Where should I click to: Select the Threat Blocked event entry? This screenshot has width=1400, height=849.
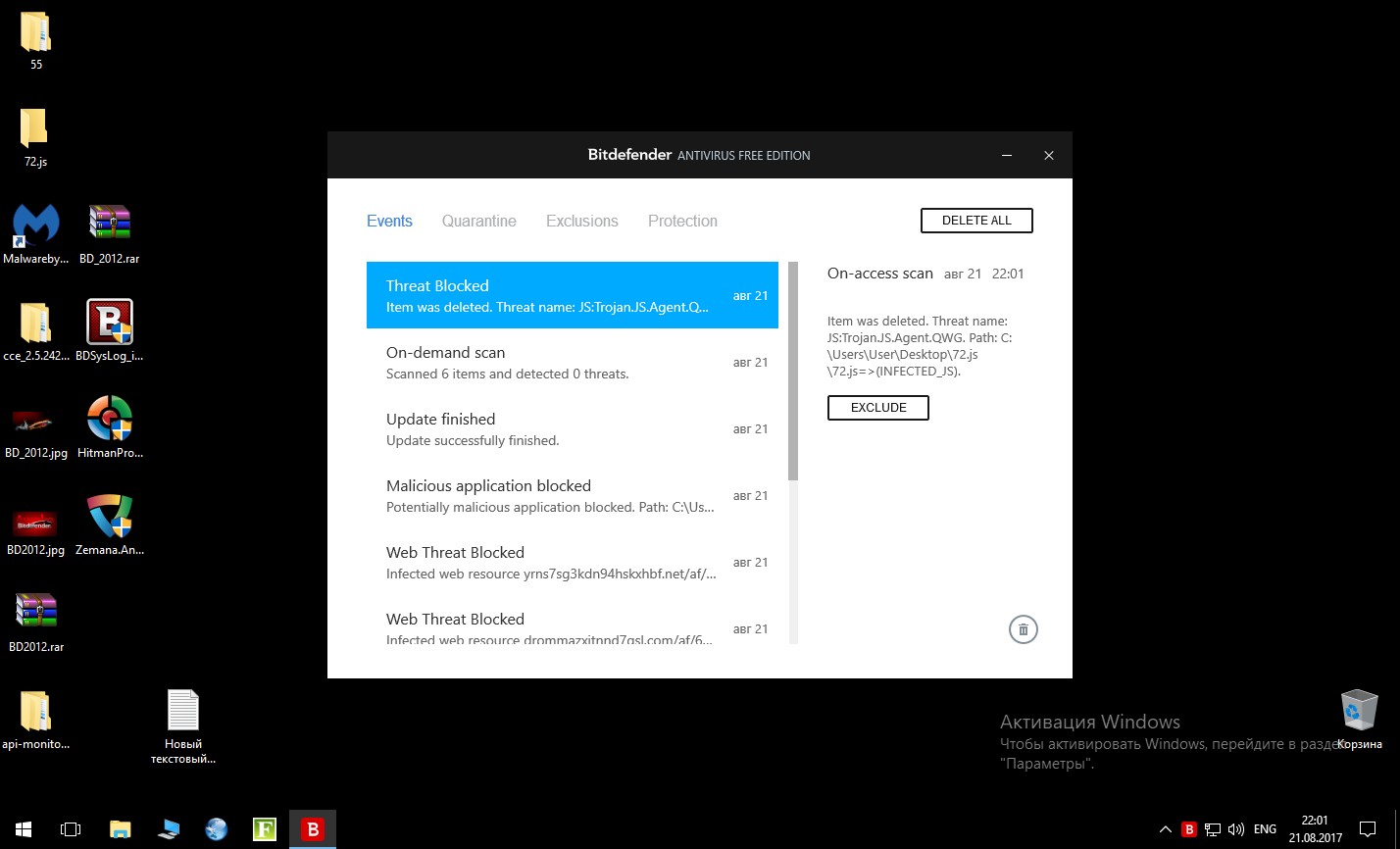coord(573,295)
